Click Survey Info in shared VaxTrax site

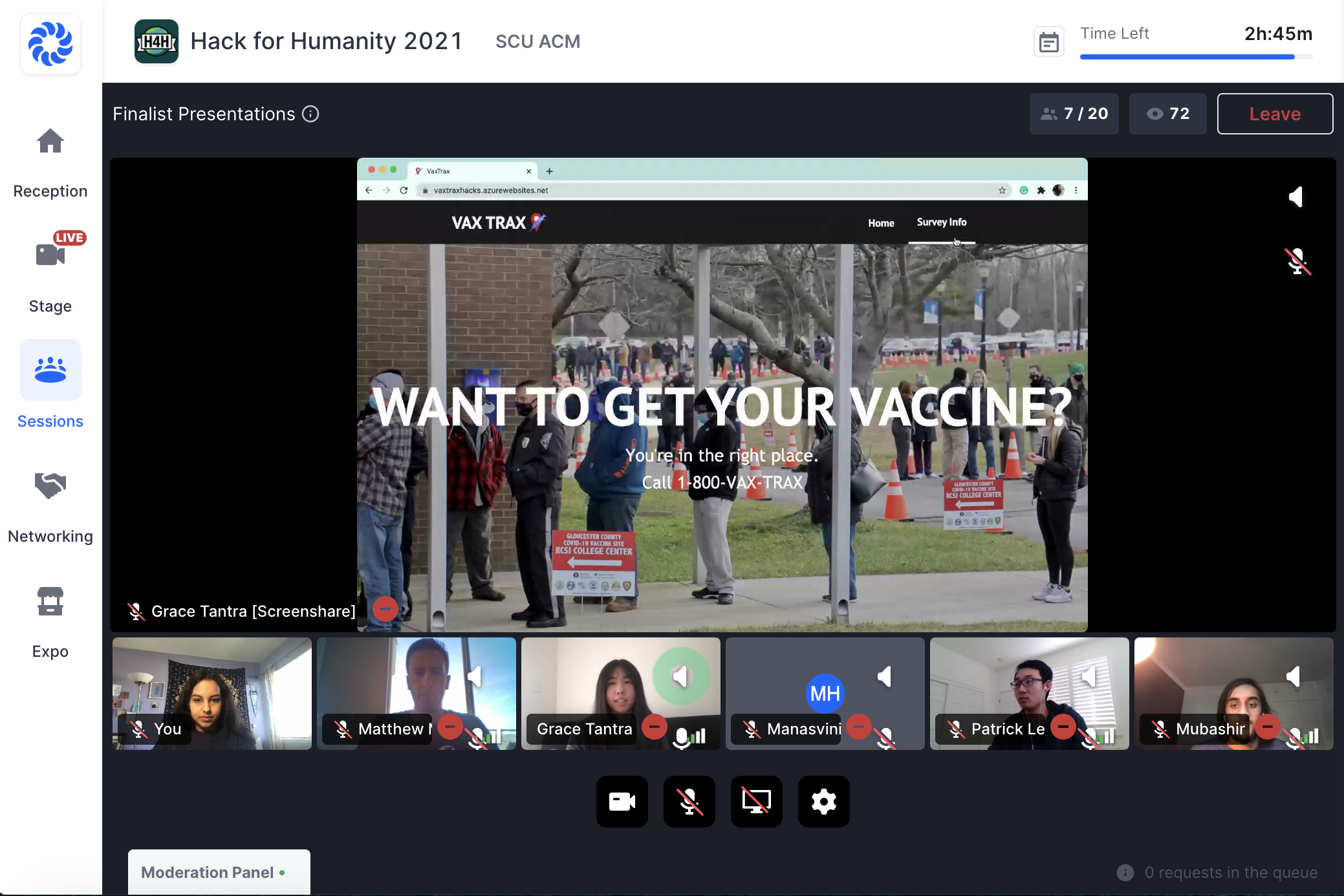pyautogui.click(x=942, y=222)
